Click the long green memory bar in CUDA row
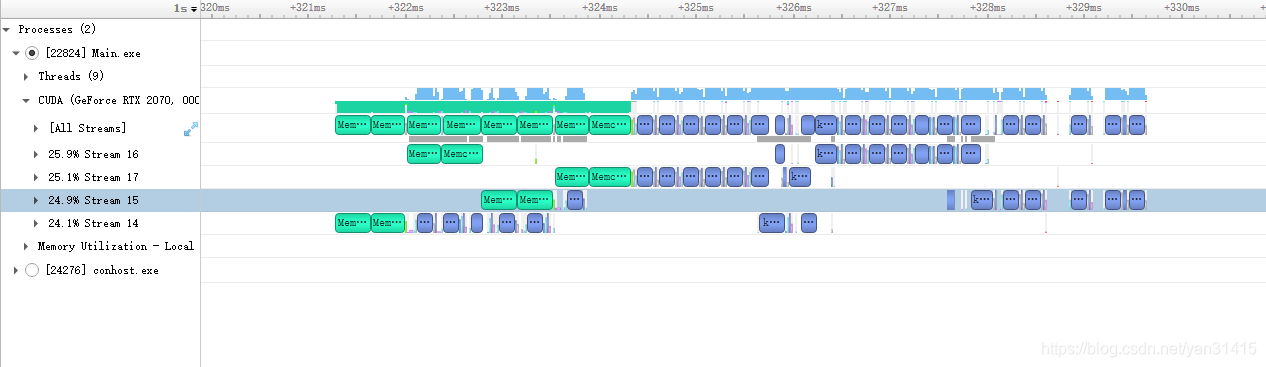 pos(483,107)
